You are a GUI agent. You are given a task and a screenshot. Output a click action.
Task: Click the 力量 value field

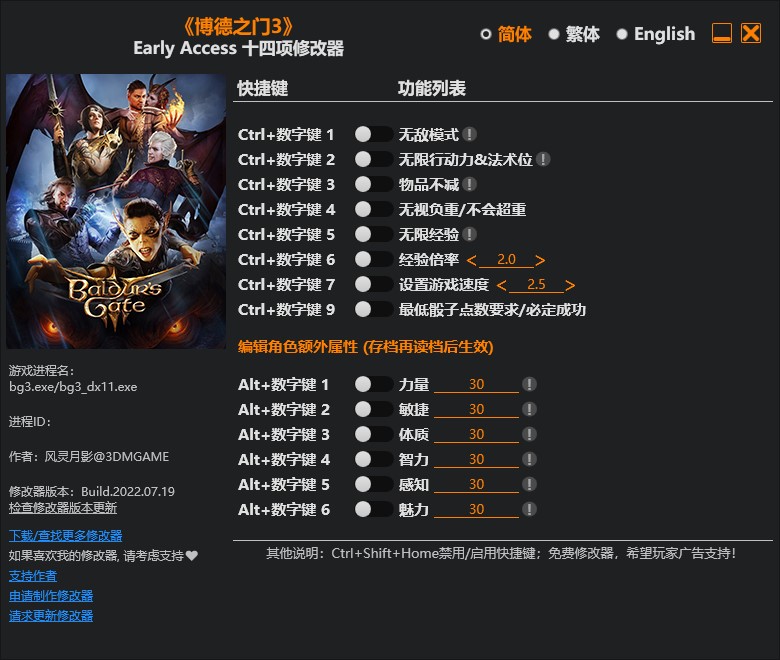(x=476, y=384)
